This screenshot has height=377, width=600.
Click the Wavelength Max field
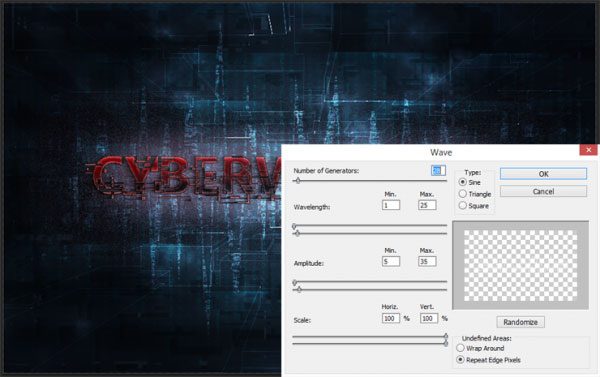427,205
